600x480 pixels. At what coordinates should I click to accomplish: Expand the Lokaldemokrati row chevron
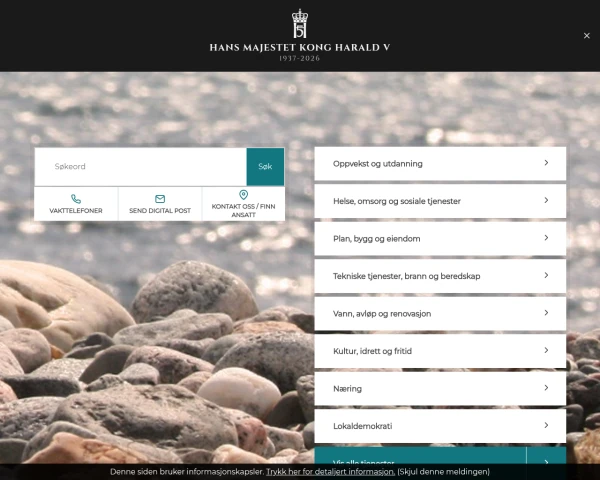(x=546, y=425)
